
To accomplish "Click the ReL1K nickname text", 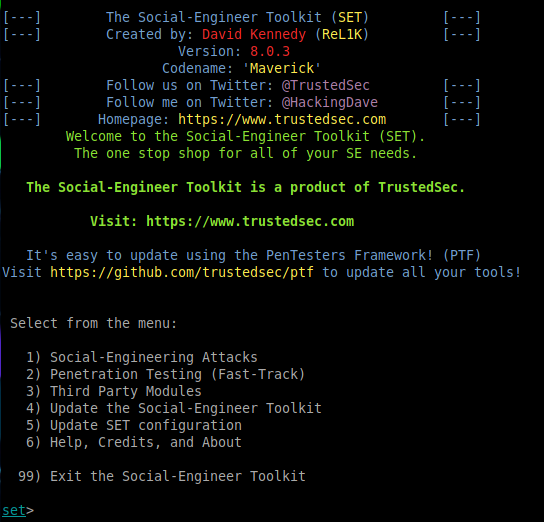I will click(342, 35).
